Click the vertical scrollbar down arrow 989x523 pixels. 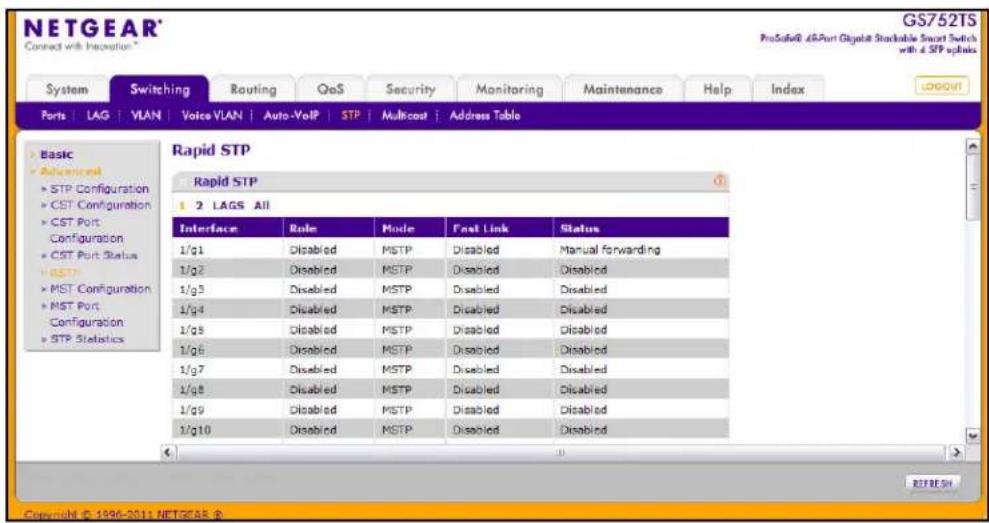point(971,436)
